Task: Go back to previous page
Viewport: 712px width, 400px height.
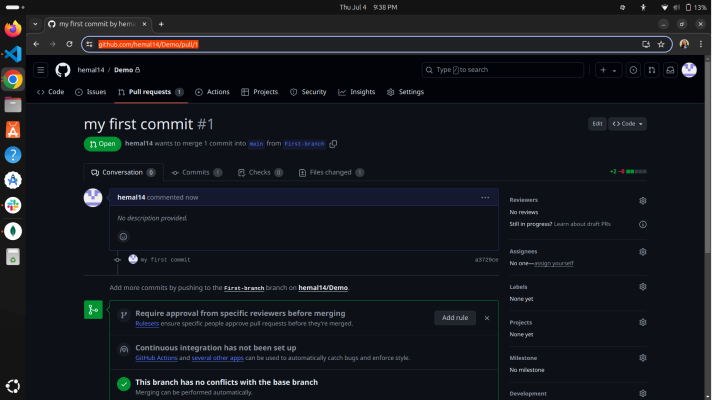Action: [36, 44]
